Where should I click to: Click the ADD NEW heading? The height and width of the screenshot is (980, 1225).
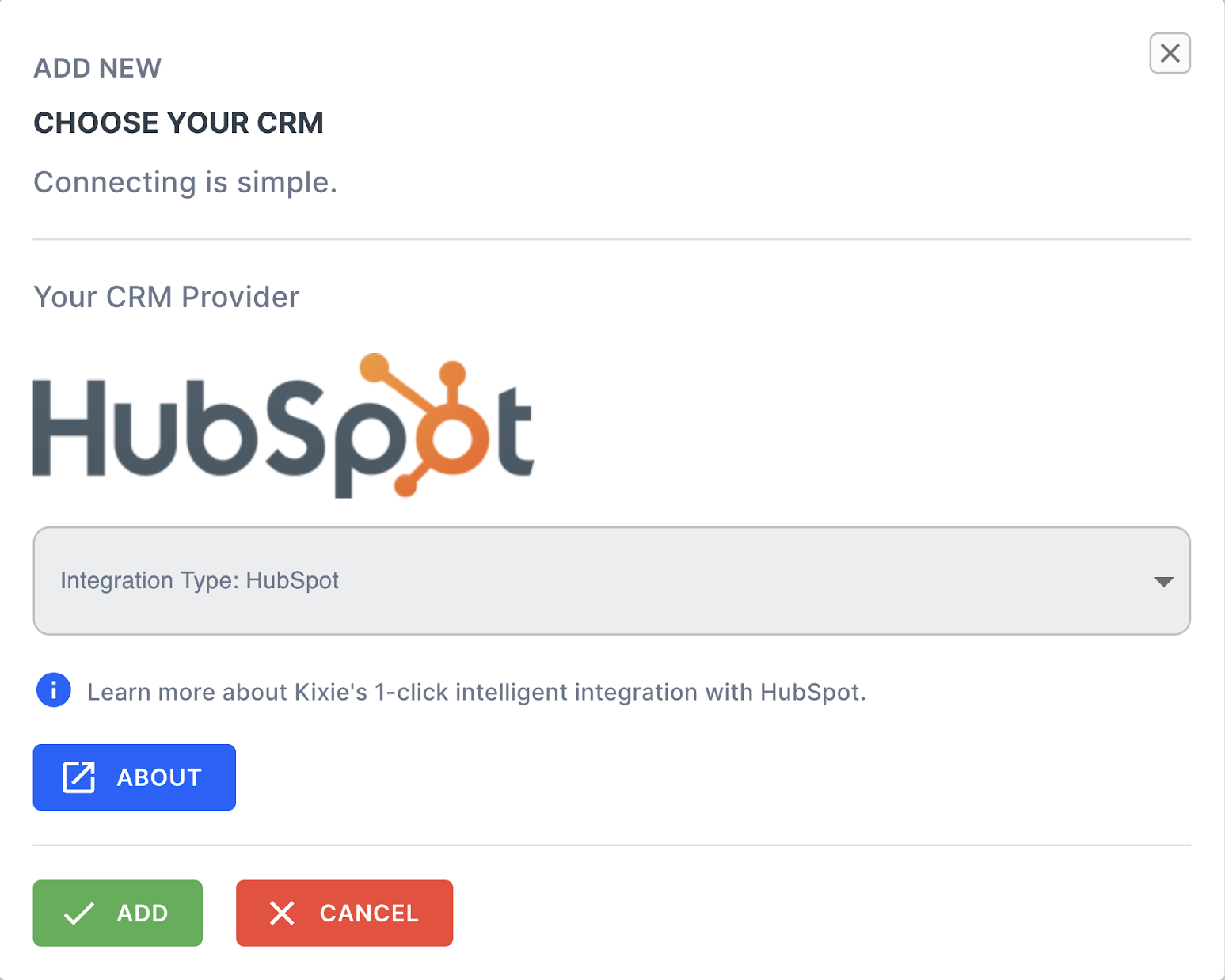pos(97,68)
